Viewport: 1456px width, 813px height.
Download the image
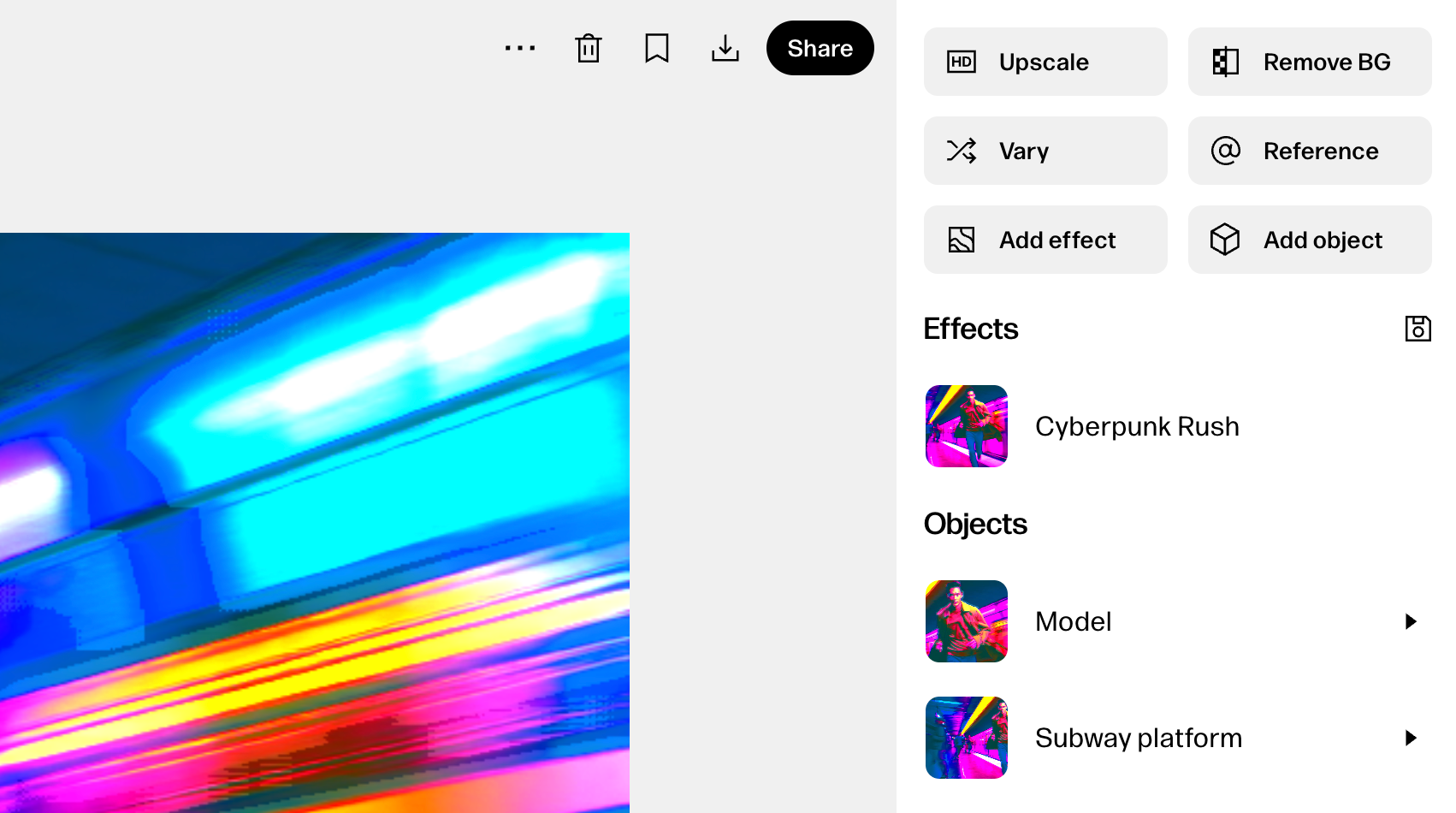(725, 48)
